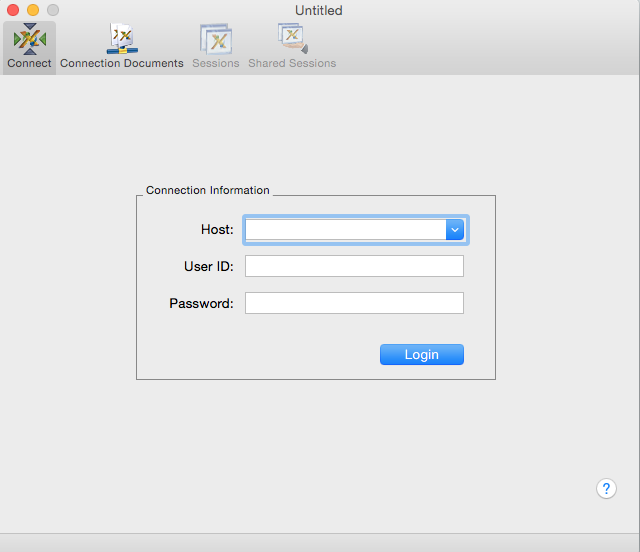Click the Password: label

coord(201,303)
